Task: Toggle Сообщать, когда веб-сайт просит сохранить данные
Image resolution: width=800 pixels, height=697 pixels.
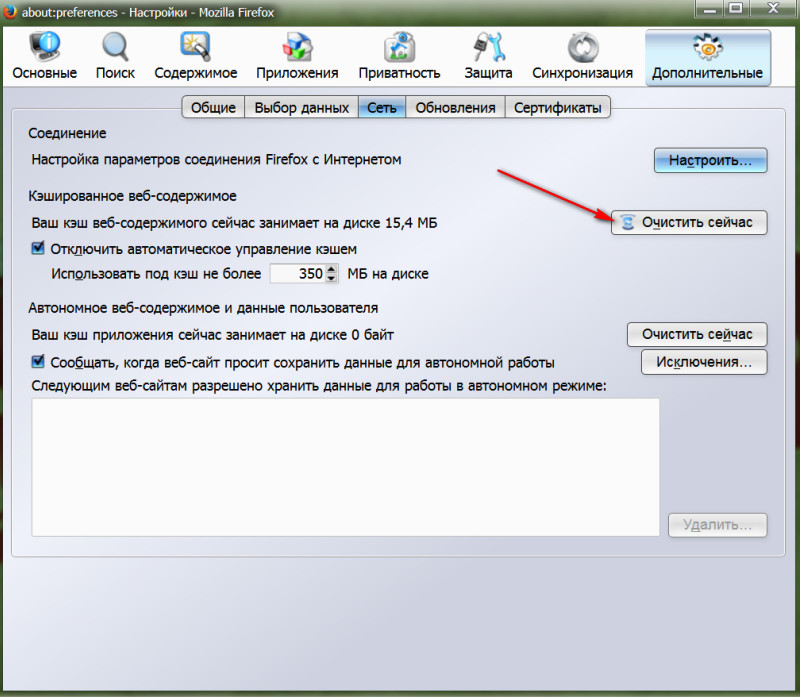Action: [38, 362]
